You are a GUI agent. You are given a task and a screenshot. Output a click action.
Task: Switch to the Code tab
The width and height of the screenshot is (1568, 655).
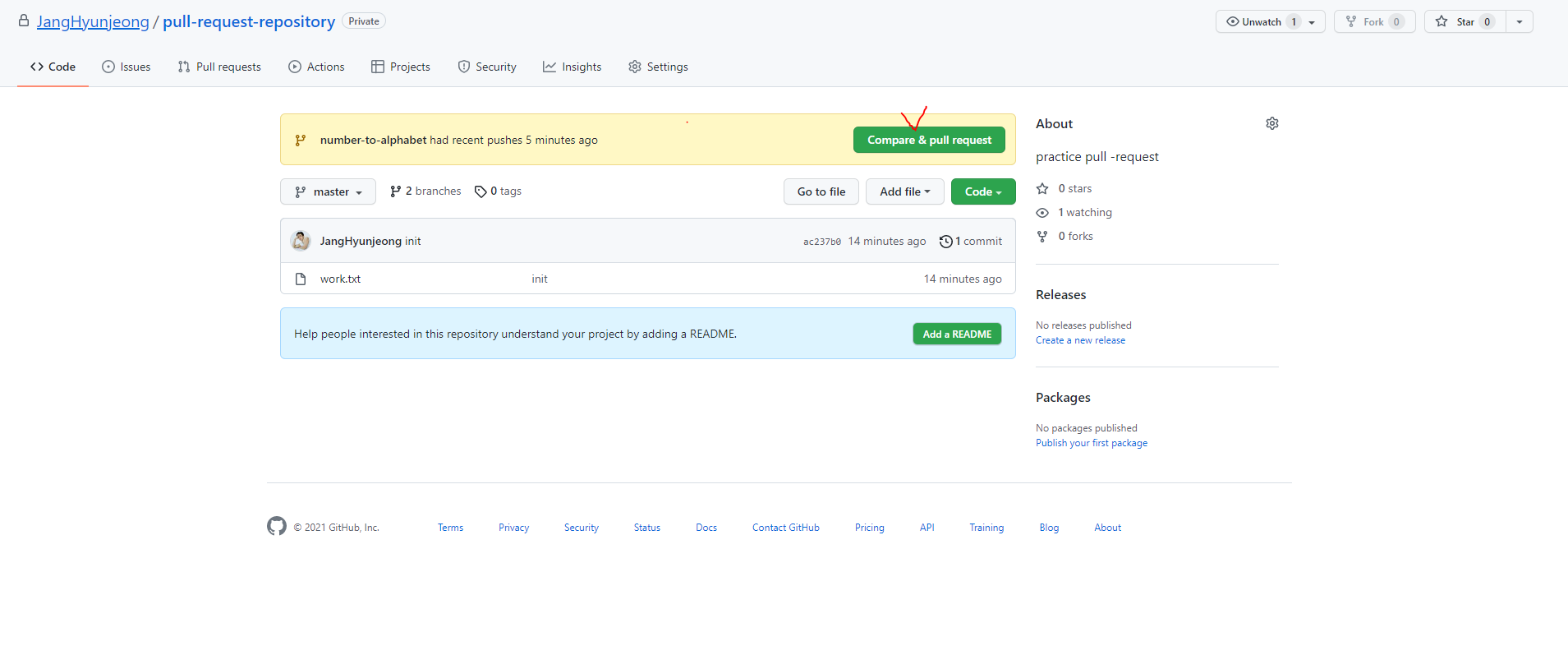[53, 67]
